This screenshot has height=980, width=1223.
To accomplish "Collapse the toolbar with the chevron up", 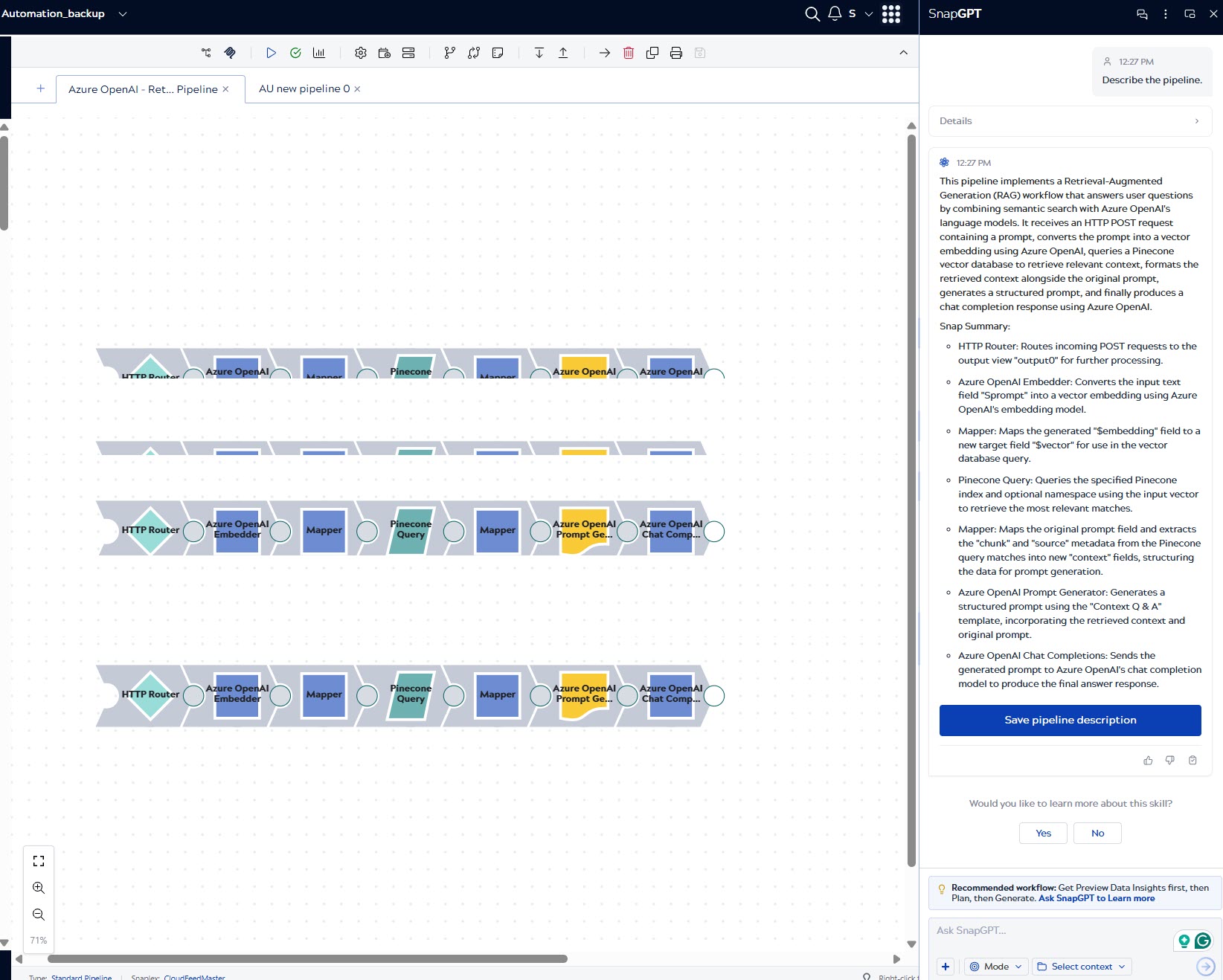I will [903, 53].
